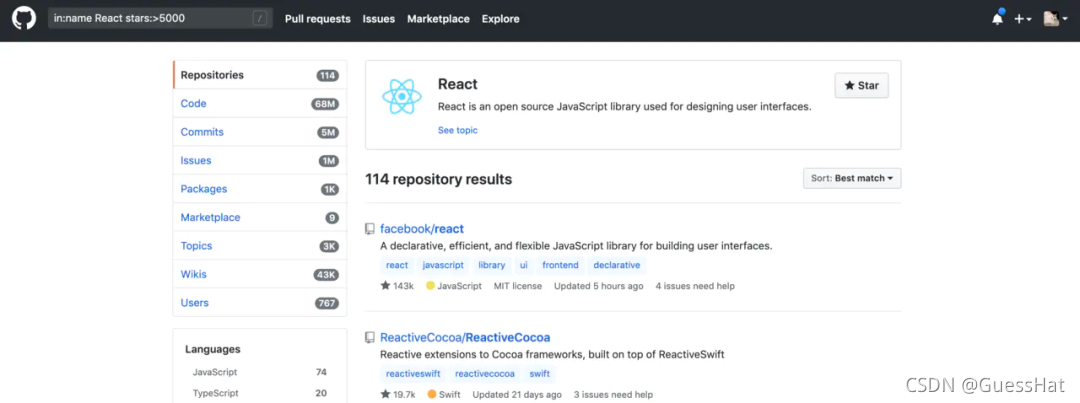Click repo icon beside facebook/react
The image size is (1080, 403).
370,229
